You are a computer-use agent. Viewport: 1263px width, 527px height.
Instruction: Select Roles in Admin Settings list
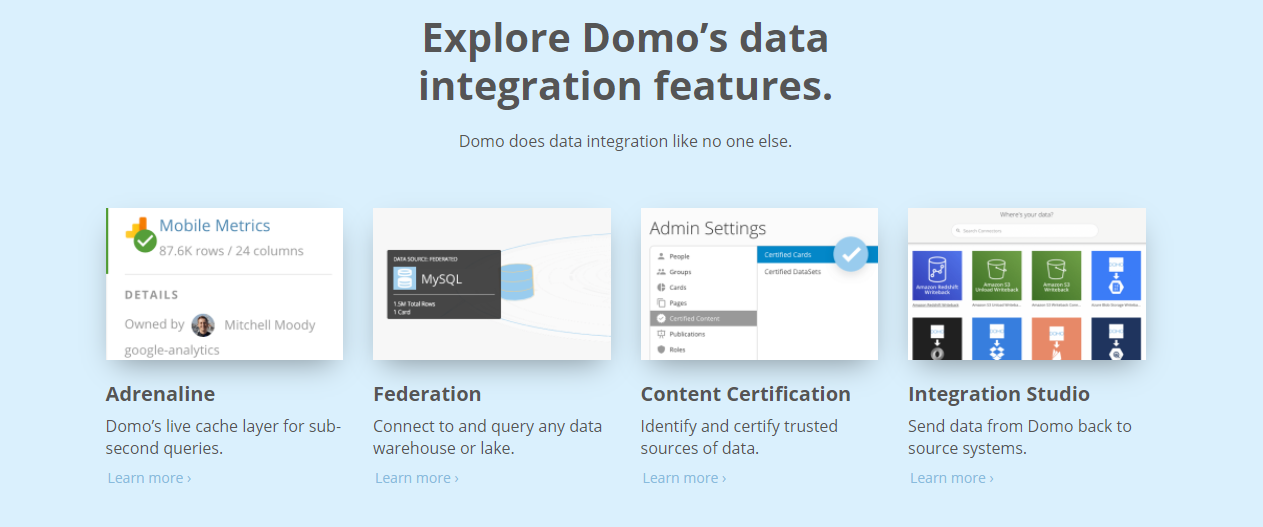[704, 350]
